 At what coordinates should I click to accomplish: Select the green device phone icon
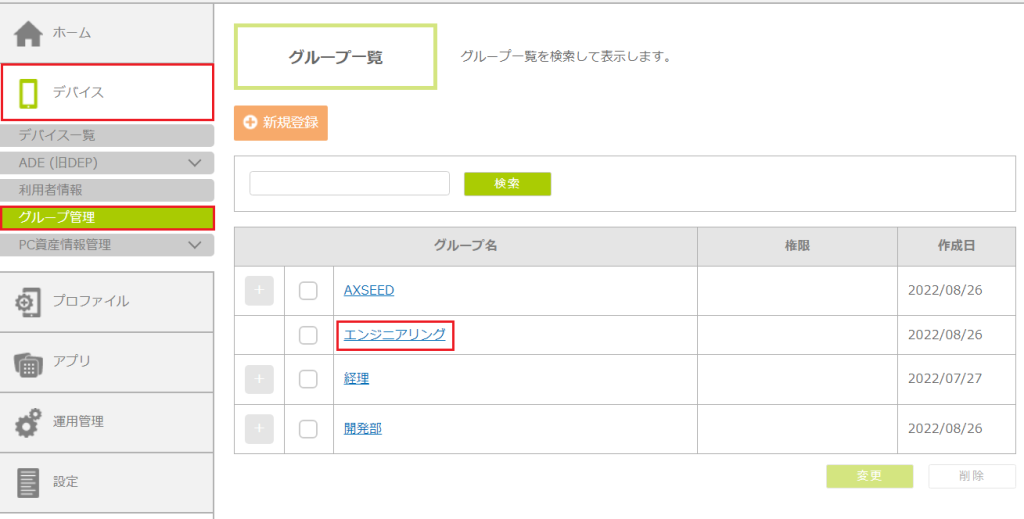pyautogui.click(x=29, y=93)
